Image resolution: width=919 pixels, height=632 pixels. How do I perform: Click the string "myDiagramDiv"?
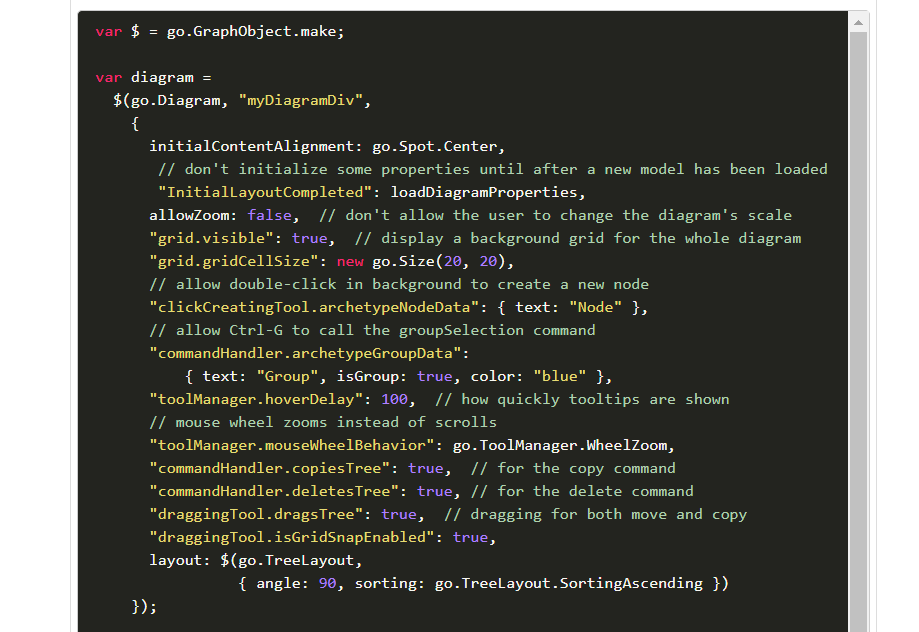coord(301,100)
